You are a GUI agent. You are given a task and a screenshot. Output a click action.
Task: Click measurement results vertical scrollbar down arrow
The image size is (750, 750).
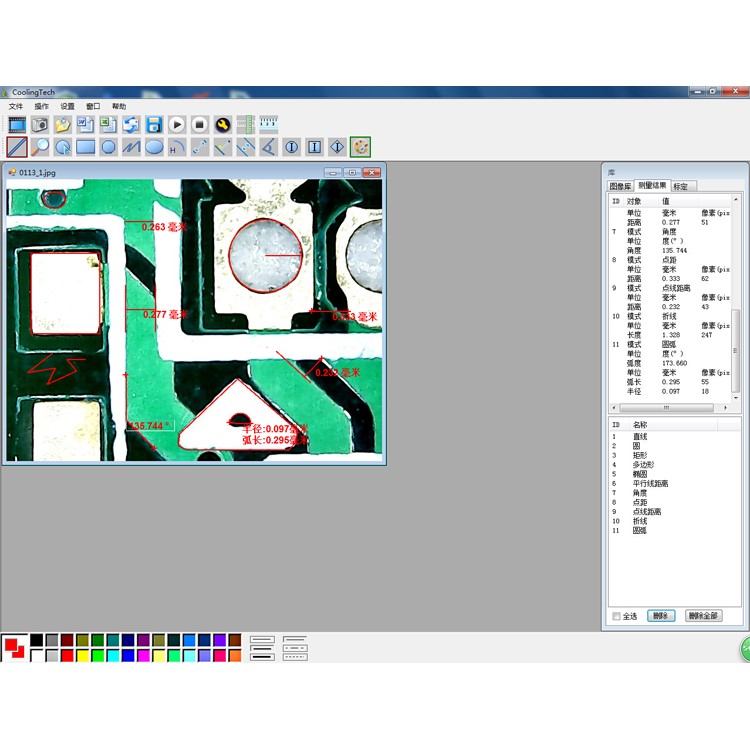[x=736, y=398]
